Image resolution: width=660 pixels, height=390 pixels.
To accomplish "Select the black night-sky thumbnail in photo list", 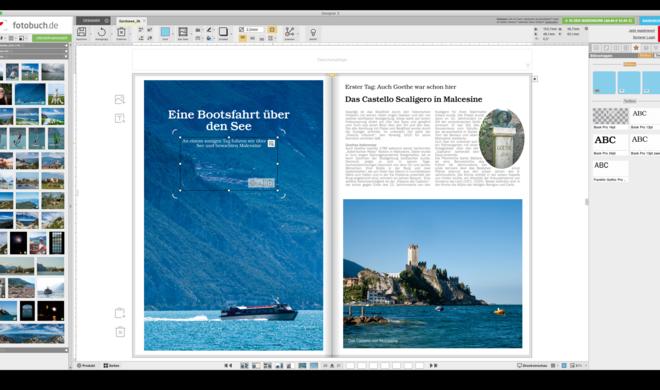I will [x=19, y=243].
